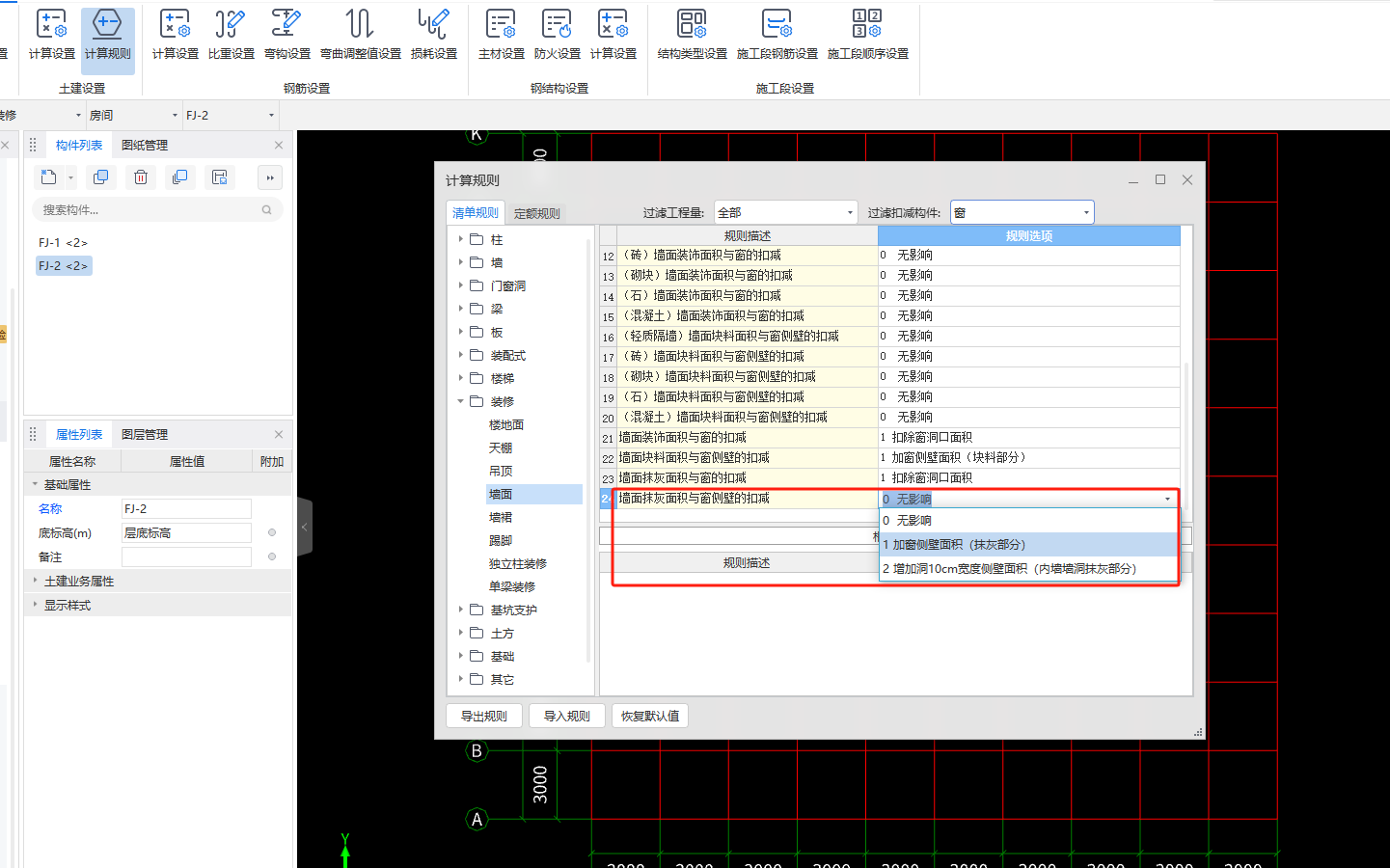Viewport: 1390px width, 868px height.
Task: Open 施工段钢筋设置 in the ribbon
Action: click(777, 35)
